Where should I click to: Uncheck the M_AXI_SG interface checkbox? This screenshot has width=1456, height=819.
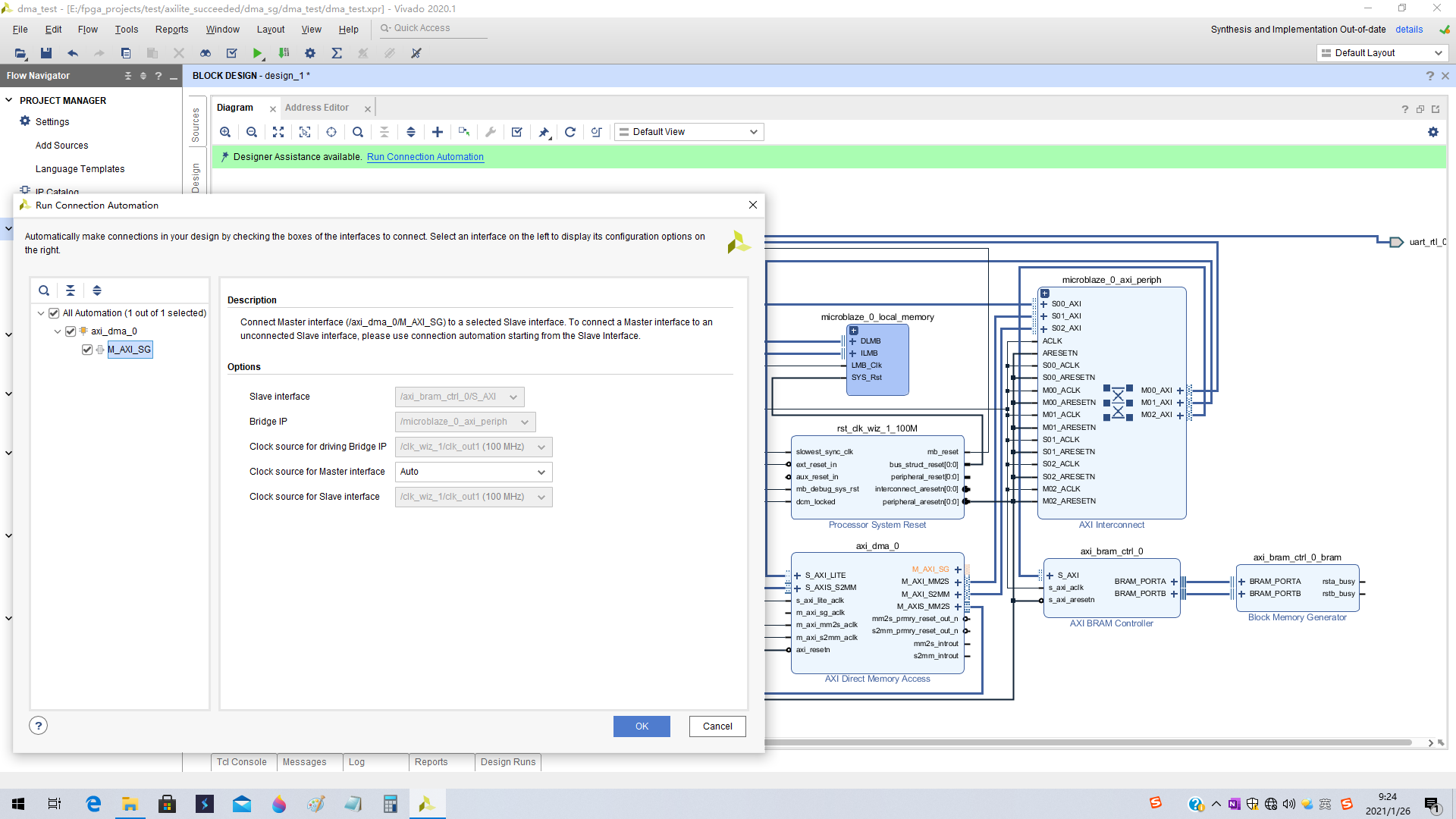tap(87, 350)
